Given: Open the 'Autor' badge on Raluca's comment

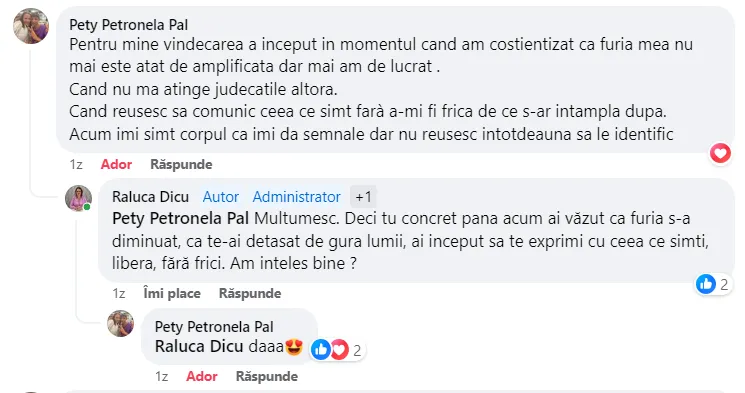Looking at the screenshot, I should pyautogui.click(x=221, y=197).
